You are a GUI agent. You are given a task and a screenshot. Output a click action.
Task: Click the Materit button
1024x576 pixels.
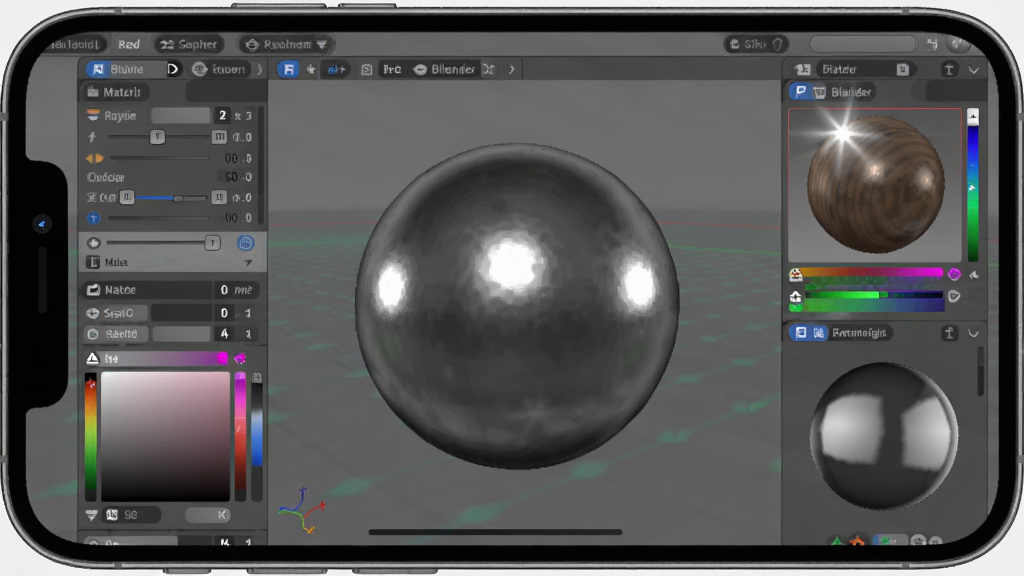tap(115, 92)
